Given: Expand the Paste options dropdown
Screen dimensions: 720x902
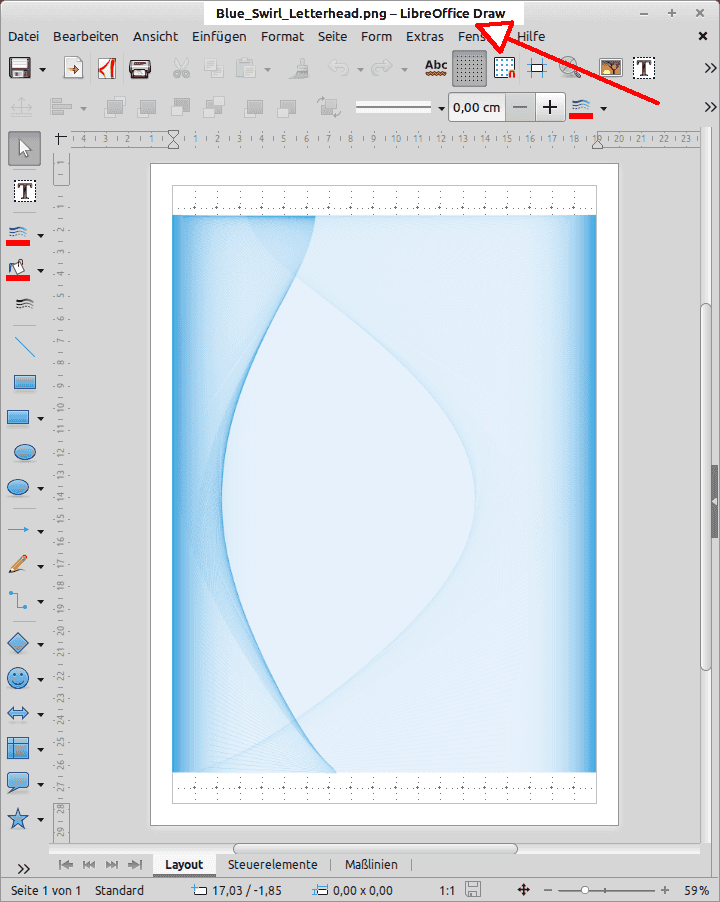Looking at the screenshot, I should [x=267, y=70].
